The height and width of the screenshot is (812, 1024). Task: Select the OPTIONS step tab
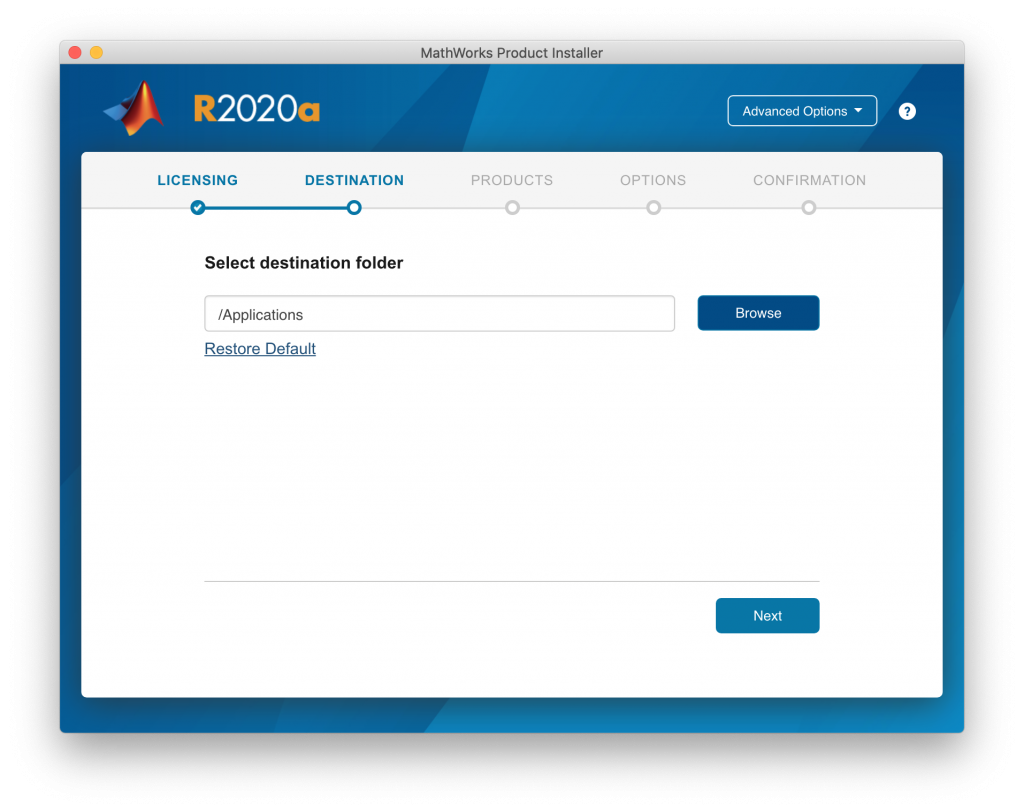[x=653, y=180]
